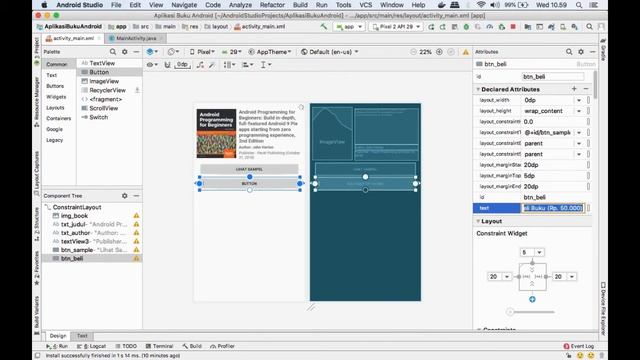Zoom out the layout design surface
The image size is (640, 360).
pos(413,52)
